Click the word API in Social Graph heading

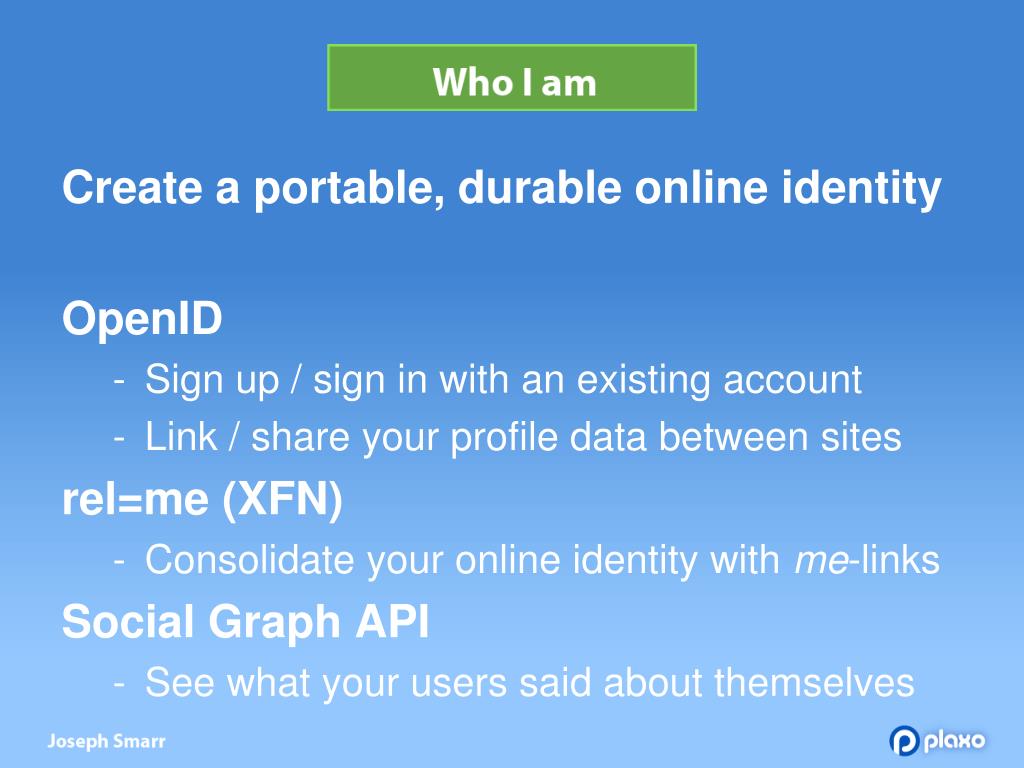coord(392,620)
